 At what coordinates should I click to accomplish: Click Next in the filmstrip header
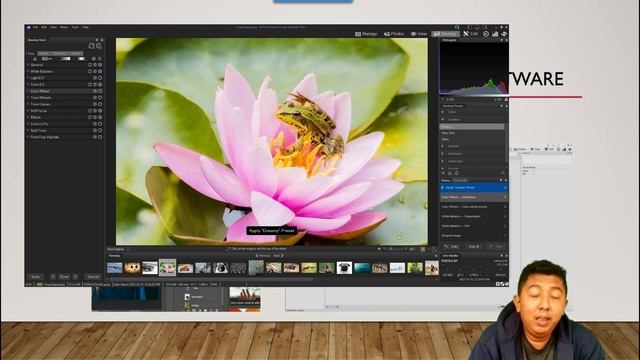[278, 256]
